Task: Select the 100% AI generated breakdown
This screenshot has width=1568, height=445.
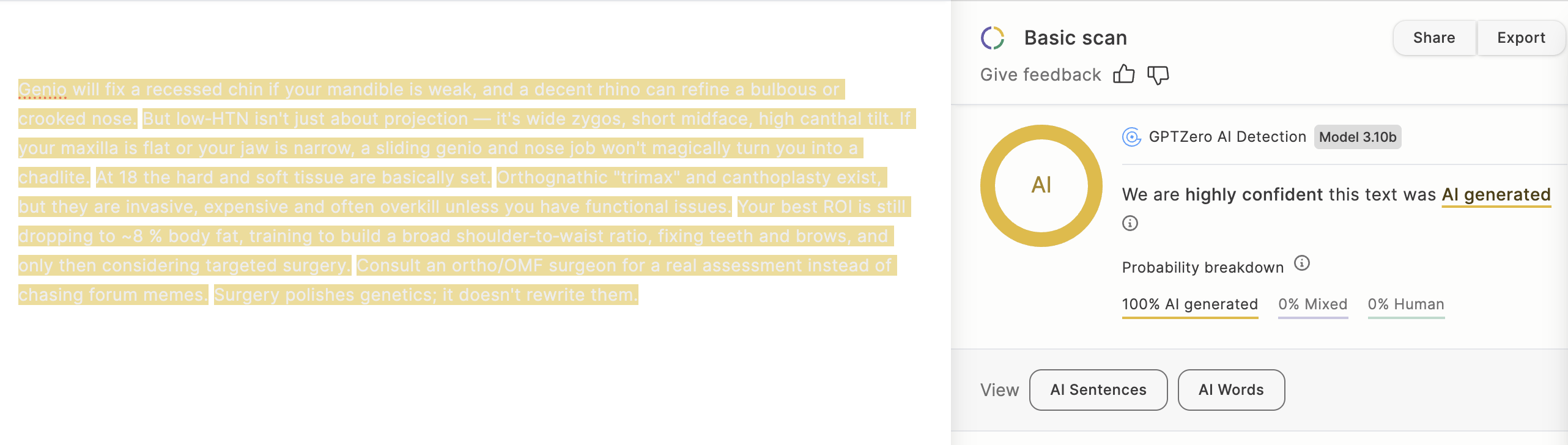Action: pos(1189,304)
